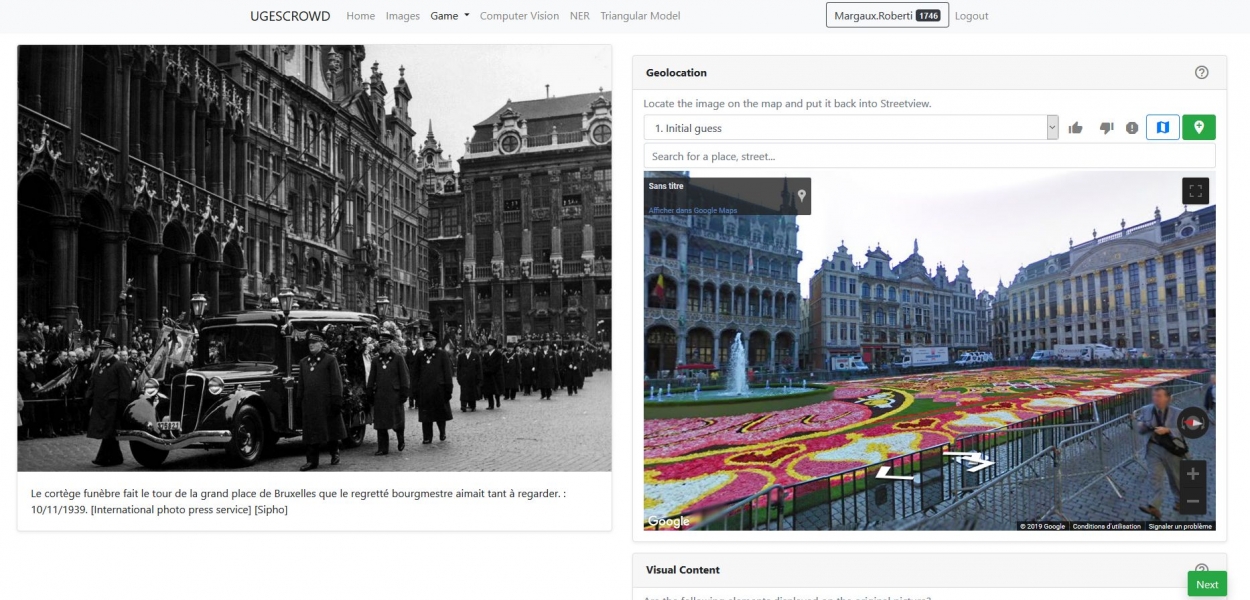Click the thumbs down rating icon
Viewport: 1250px width, 600px height.
tap(1106, 128)
